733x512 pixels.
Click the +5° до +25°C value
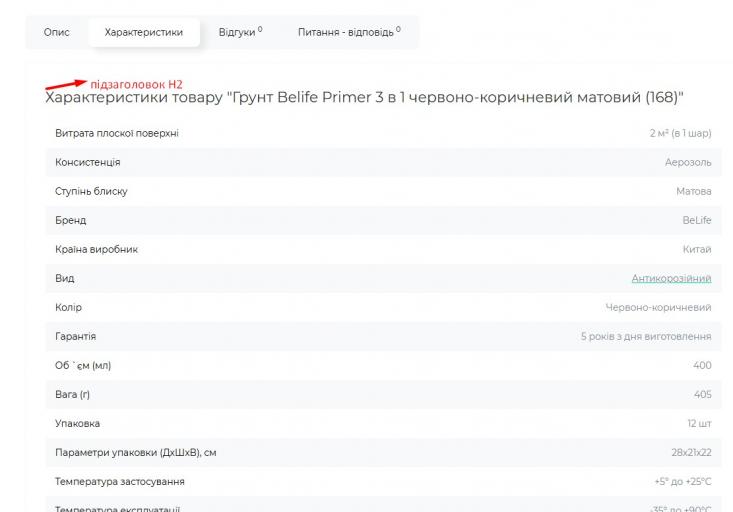click(683, 481)
